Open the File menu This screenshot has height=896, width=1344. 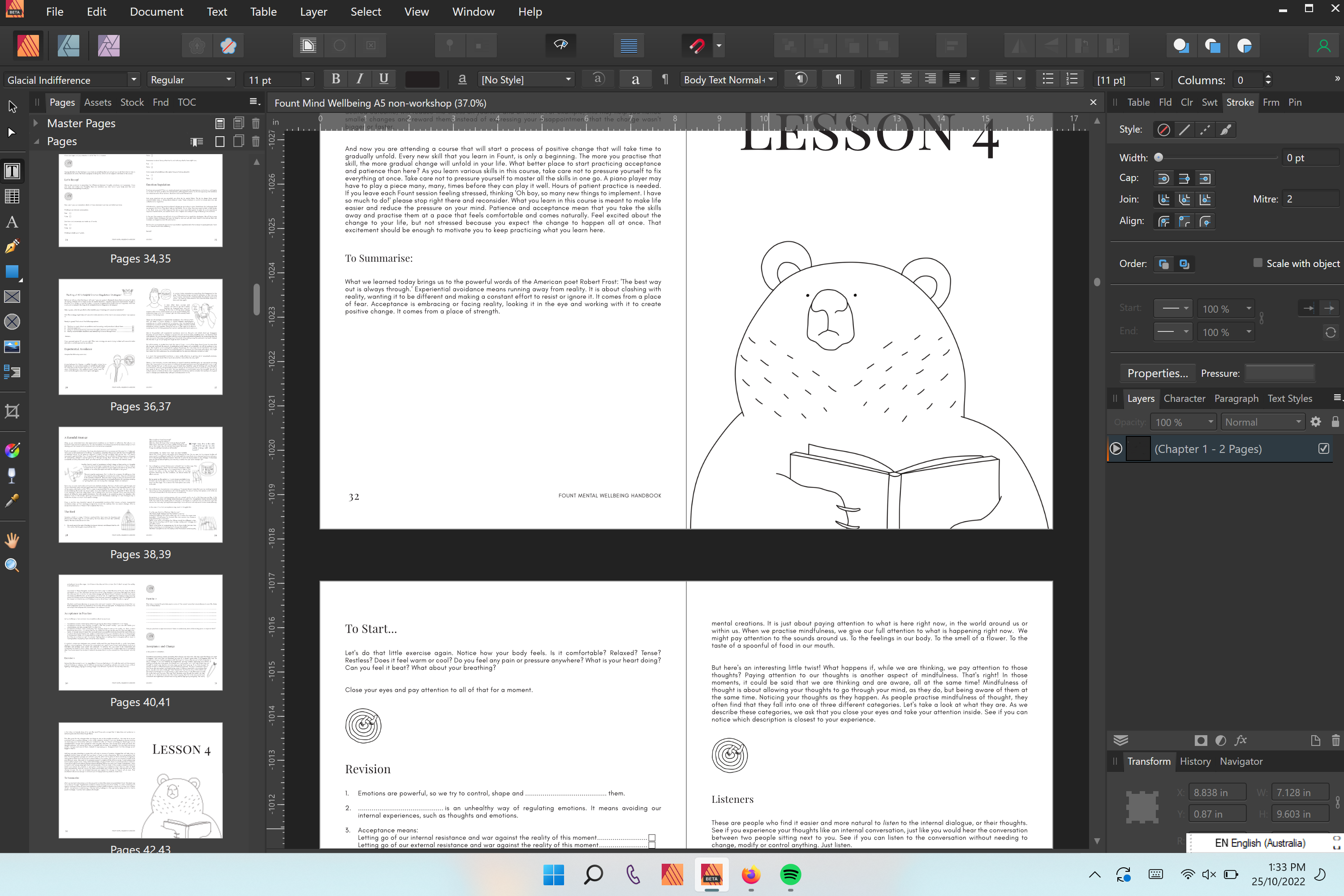pyautogui.click(x=55, y=12)
